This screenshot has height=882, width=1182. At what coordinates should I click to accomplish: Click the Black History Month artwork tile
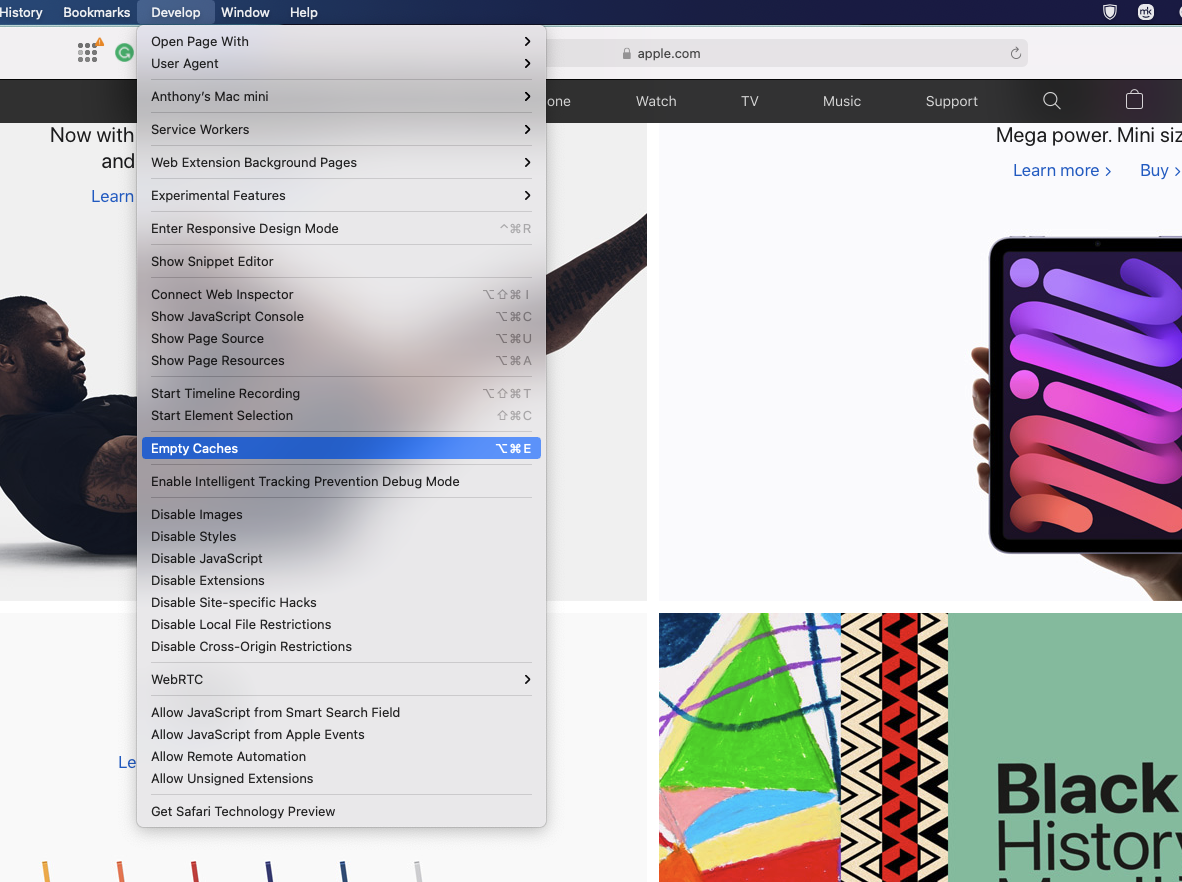click(920, 747)
